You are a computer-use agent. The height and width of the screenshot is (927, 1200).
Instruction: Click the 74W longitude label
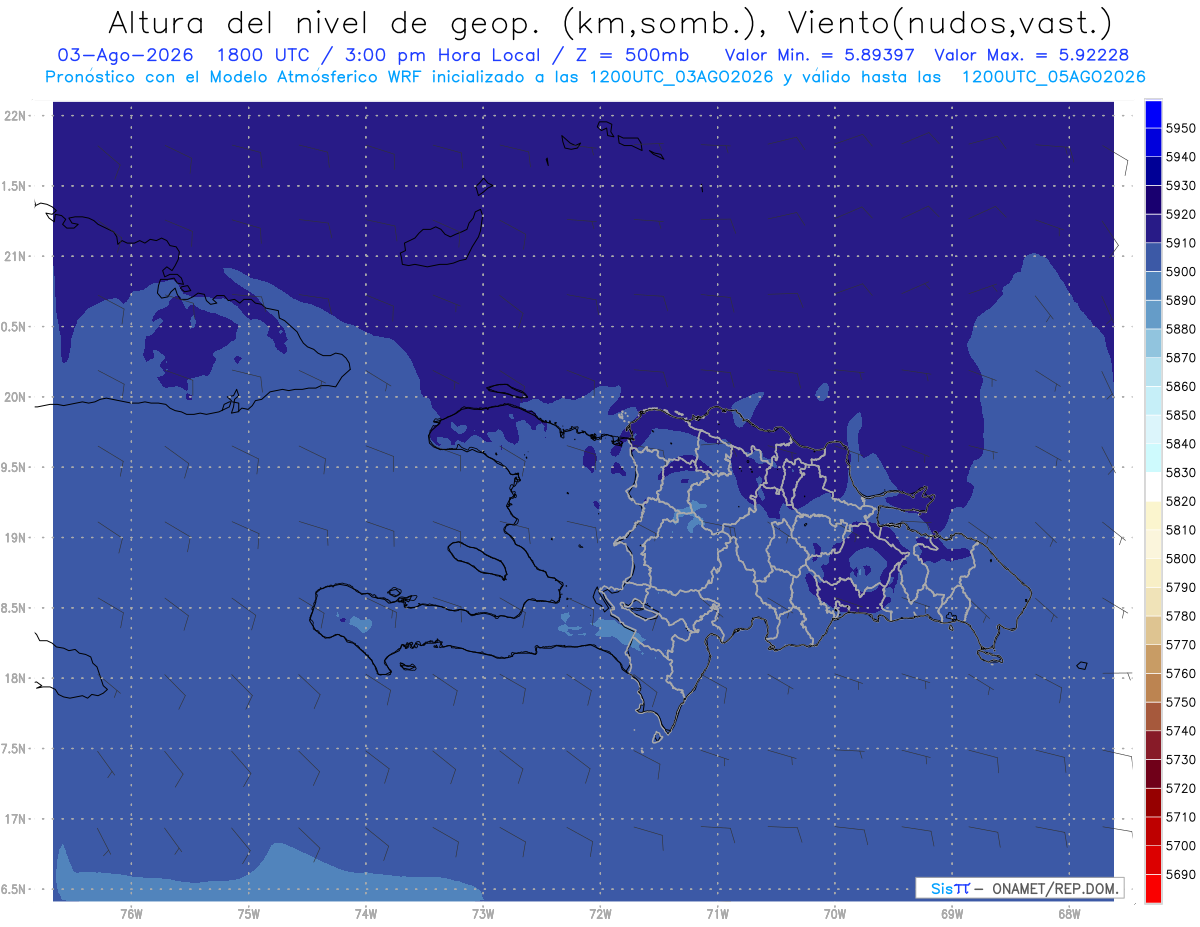coord(366,914)
